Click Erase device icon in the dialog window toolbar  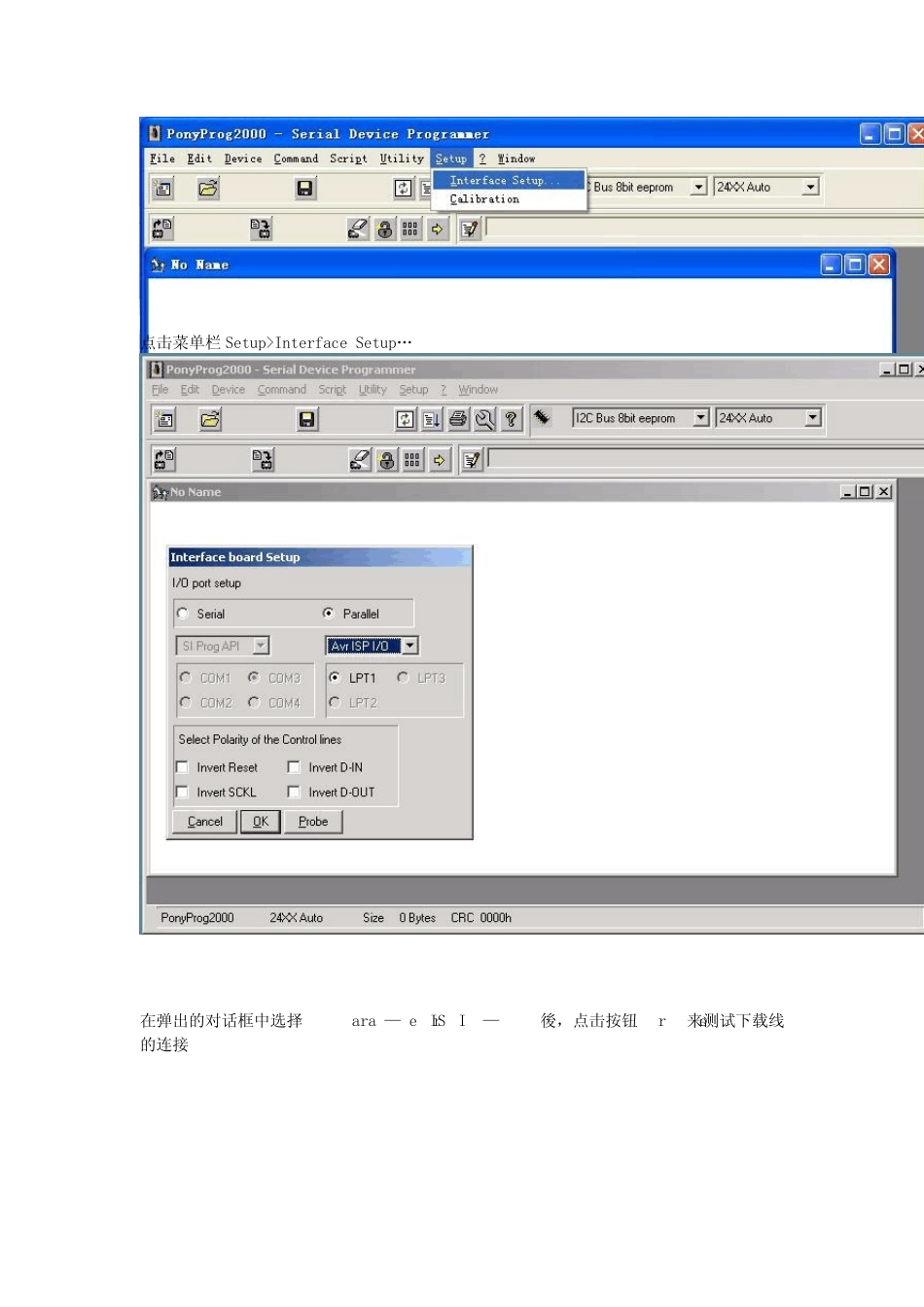click(360, 460)
